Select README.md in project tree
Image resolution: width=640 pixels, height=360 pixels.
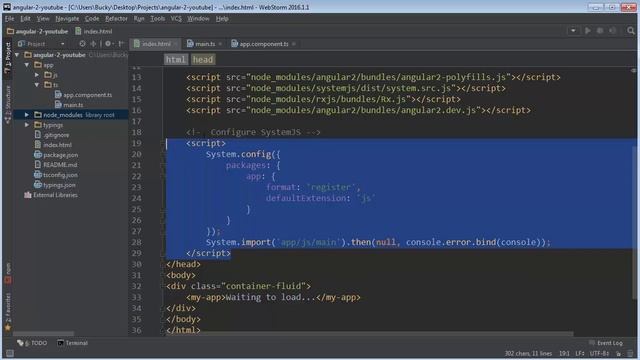click(56, 165)
